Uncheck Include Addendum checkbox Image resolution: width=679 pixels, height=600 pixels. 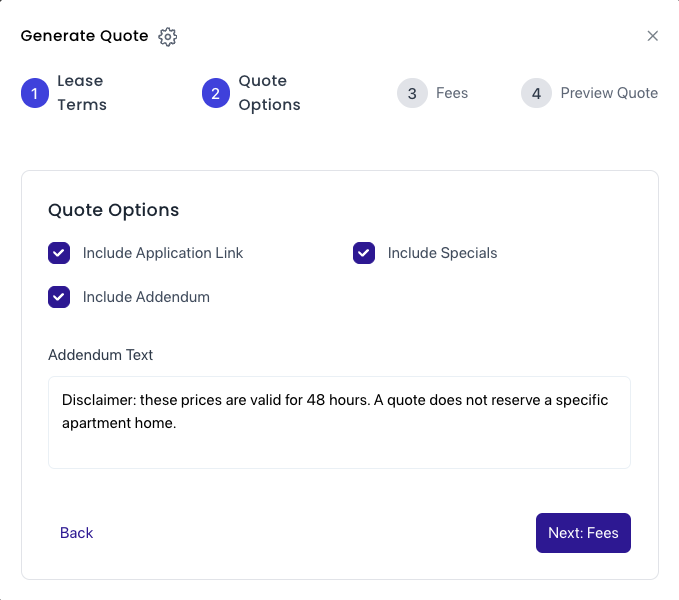point(59,297)
